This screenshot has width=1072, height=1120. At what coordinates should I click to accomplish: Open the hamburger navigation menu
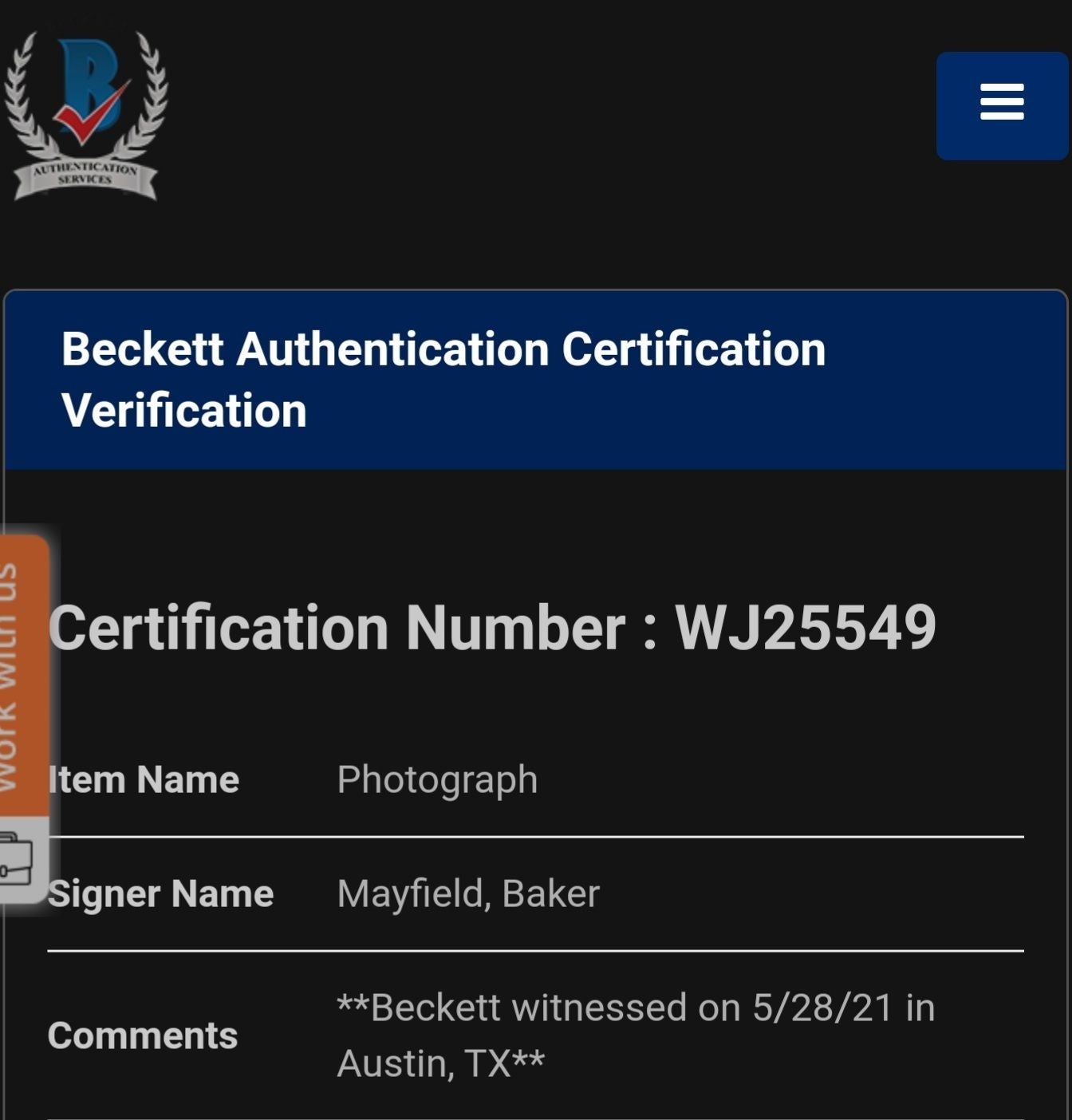(x=1002, y=105)
